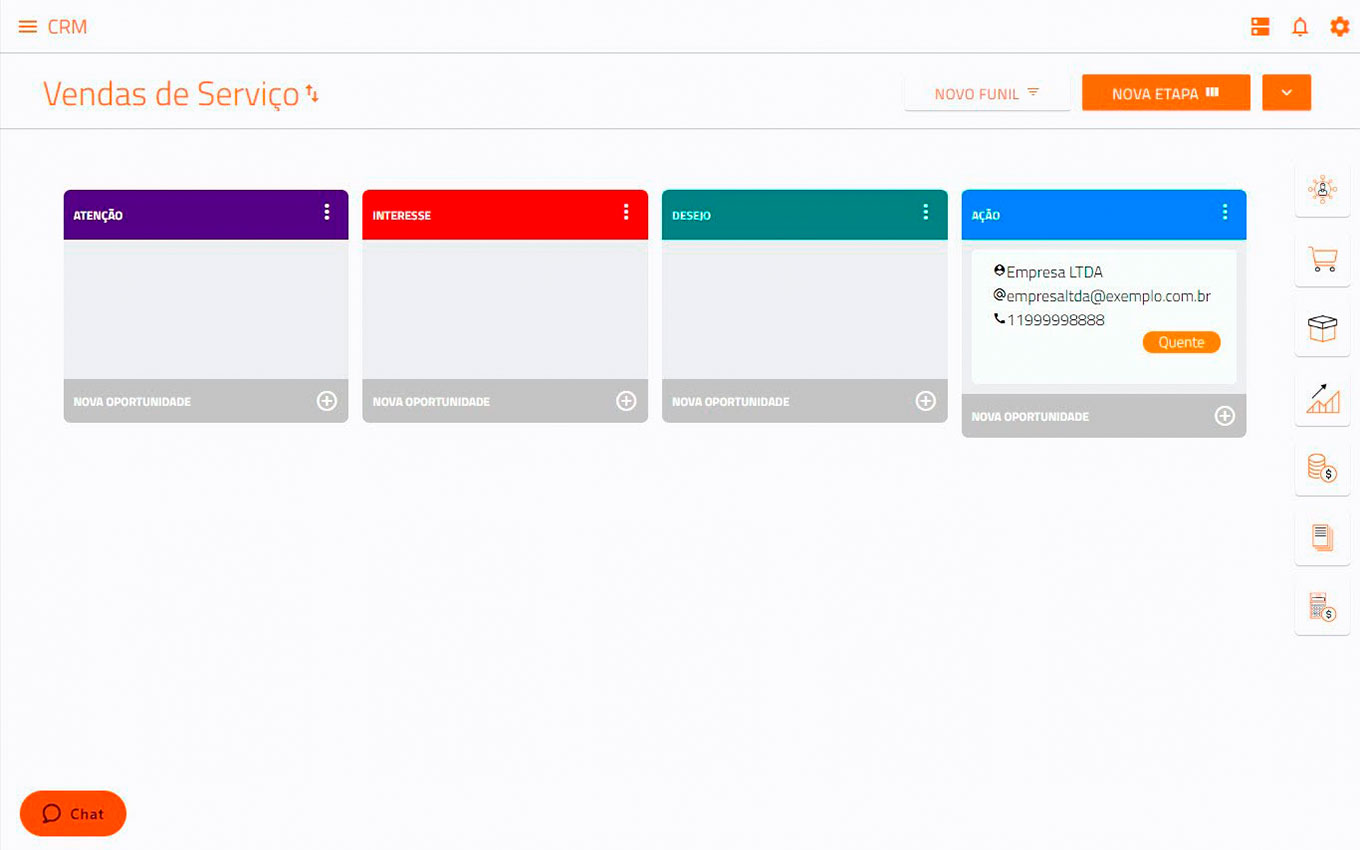Open the Ação column three-dot menu

[x=1225, y=212]
